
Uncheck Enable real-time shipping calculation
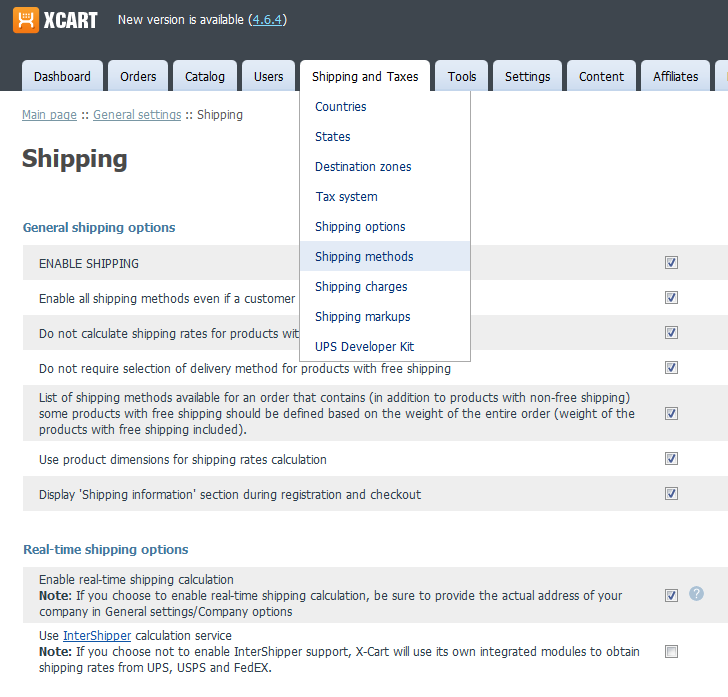[x=671, y=595]
